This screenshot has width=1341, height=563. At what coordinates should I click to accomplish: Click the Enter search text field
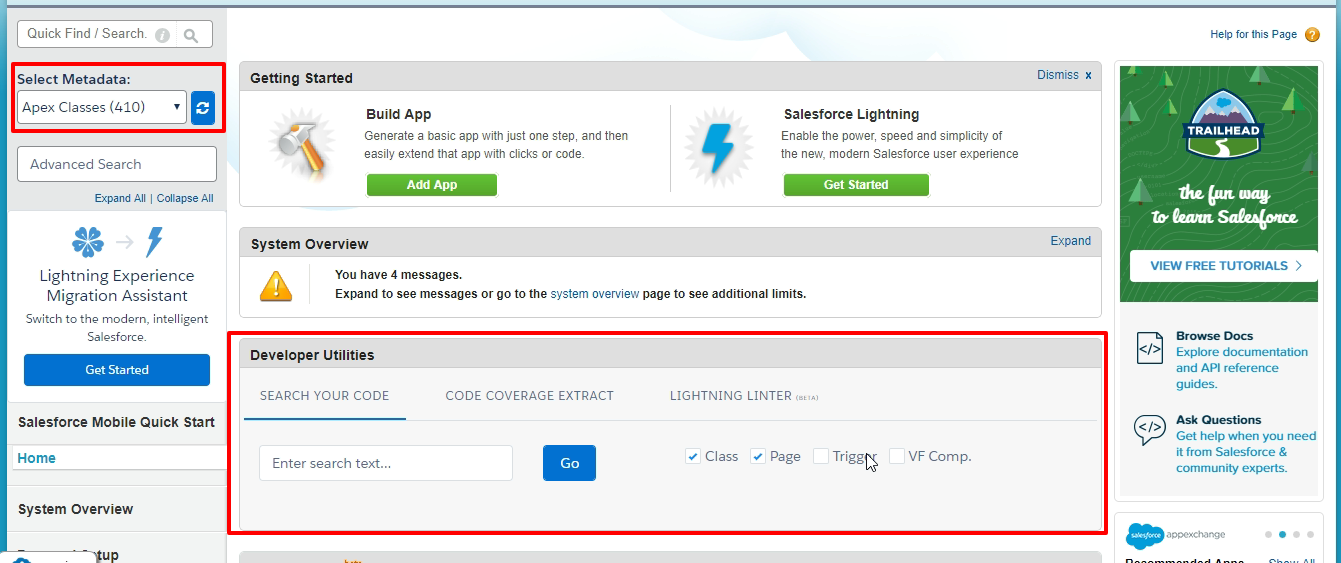click(385, 463)
